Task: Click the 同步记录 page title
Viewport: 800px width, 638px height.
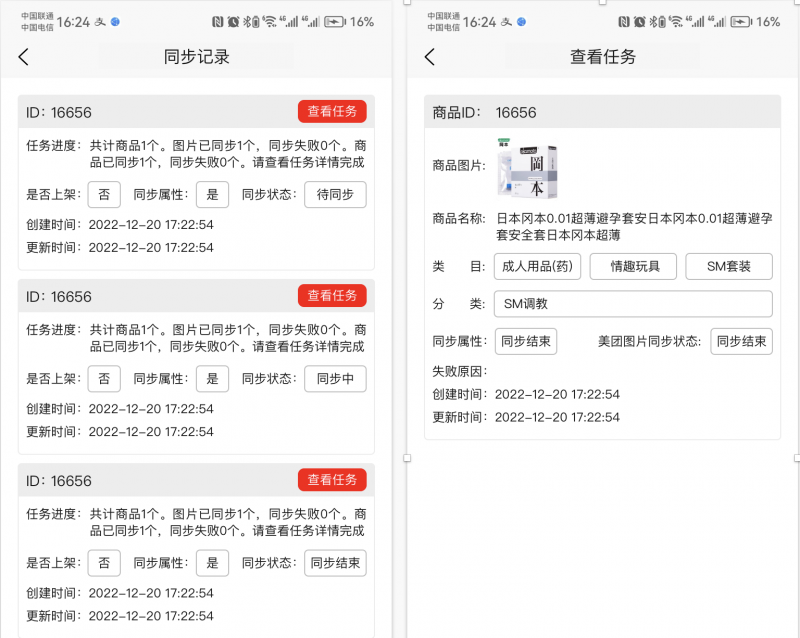Action: pyautogui.click(x=196, y=57)
